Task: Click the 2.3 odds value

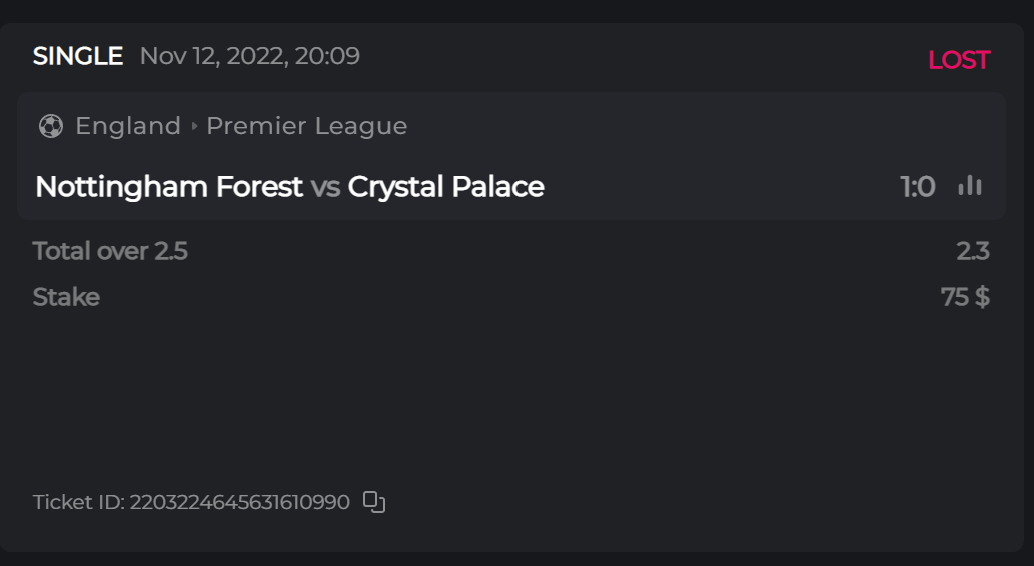Action: click(x=972, y=251)
